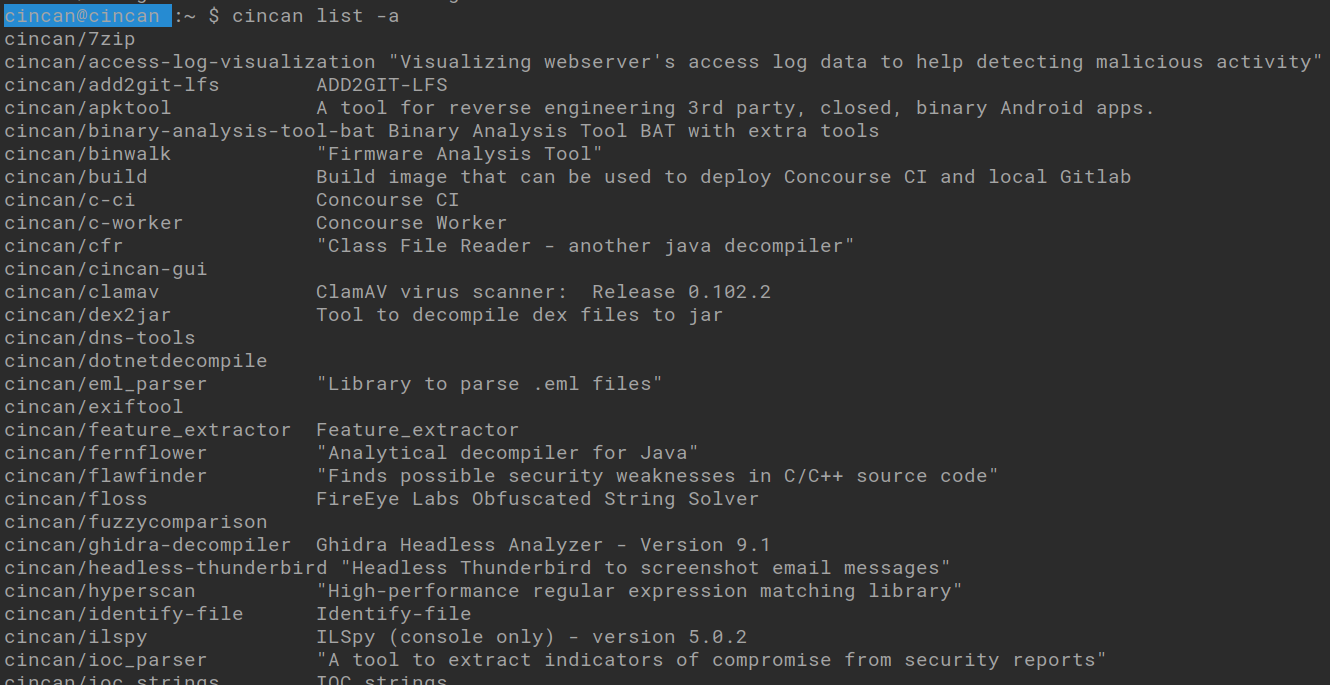Image resolution: width=1330 pixels, height=685 pixels.
Task: Click the cincan/add2git-lfs tool name
Action: pos(111,85)
